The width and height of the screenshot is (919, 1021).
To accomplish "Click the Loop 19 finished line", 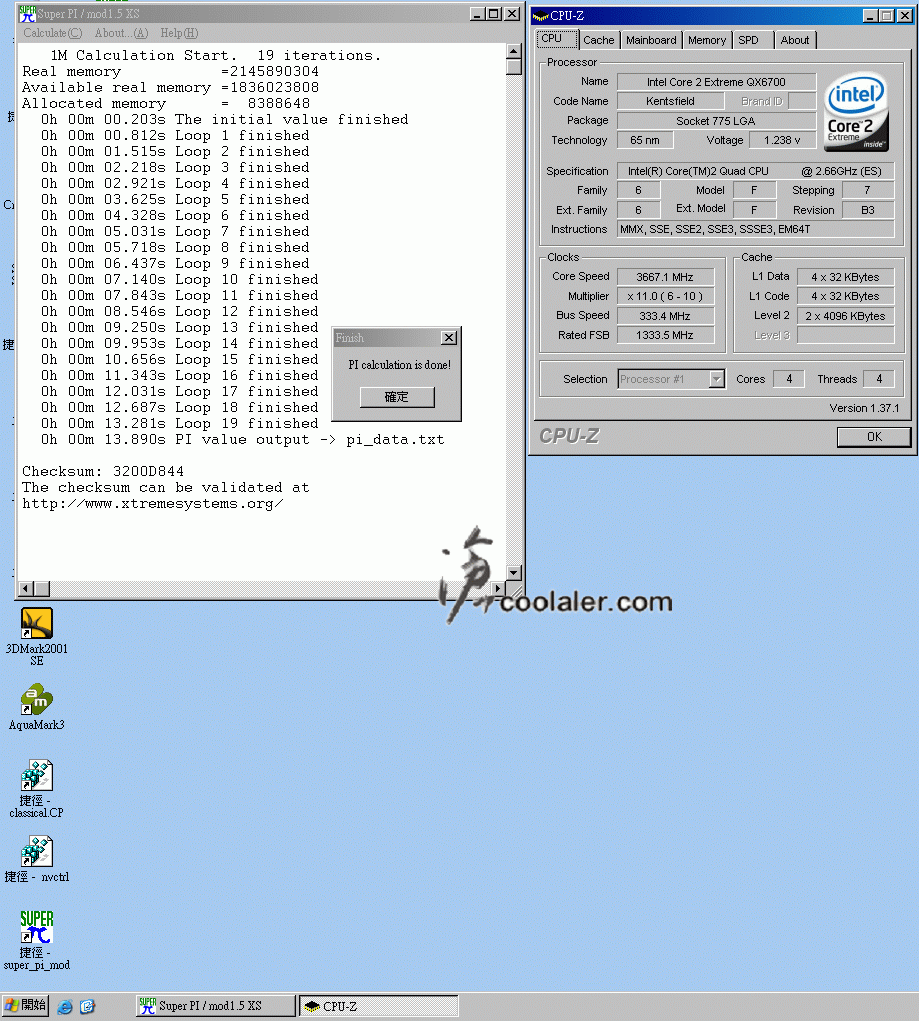I will pos(180,423).
